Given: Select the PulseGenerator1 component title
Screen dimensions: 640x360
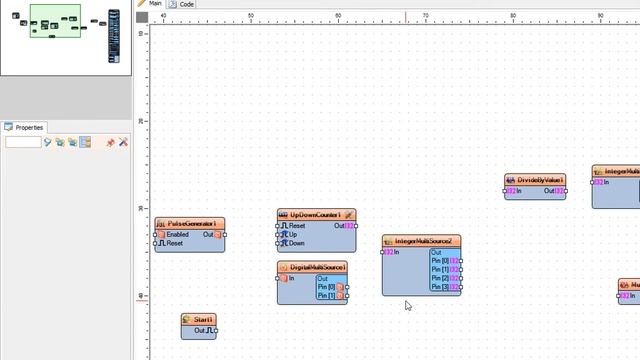Looking at the screenshot, I should [x=192, y=224].
